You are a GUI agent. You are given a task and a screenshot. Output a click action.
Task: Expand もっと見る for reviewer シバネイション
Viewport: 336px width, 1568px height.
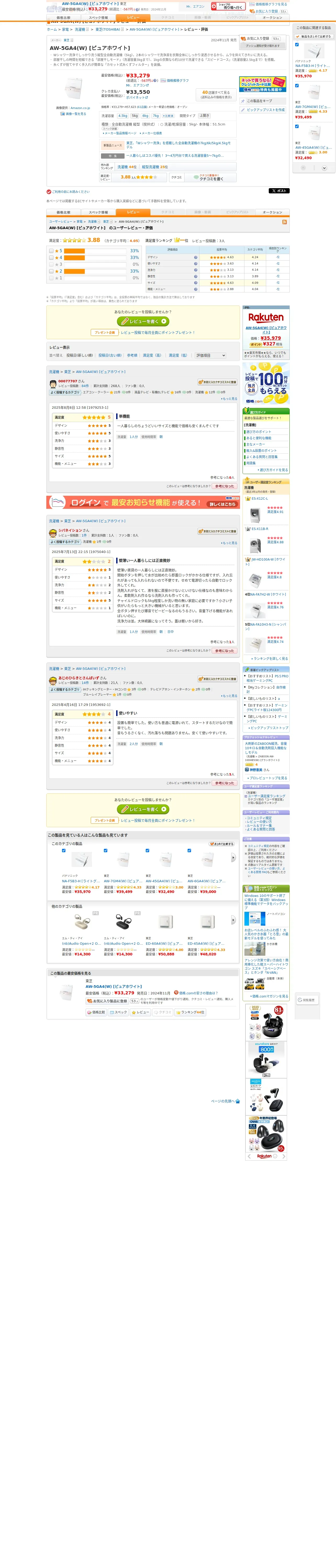[229, 543]
